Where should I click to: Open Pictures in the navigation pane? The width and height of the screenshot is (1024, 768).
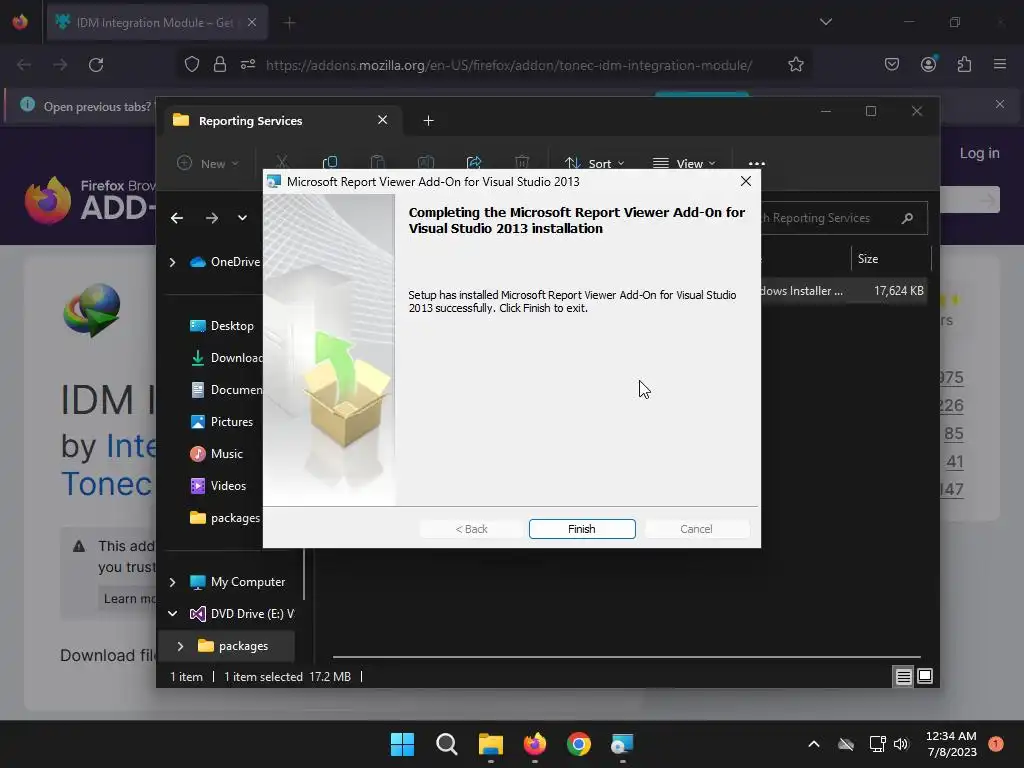[x=221, y=422]
